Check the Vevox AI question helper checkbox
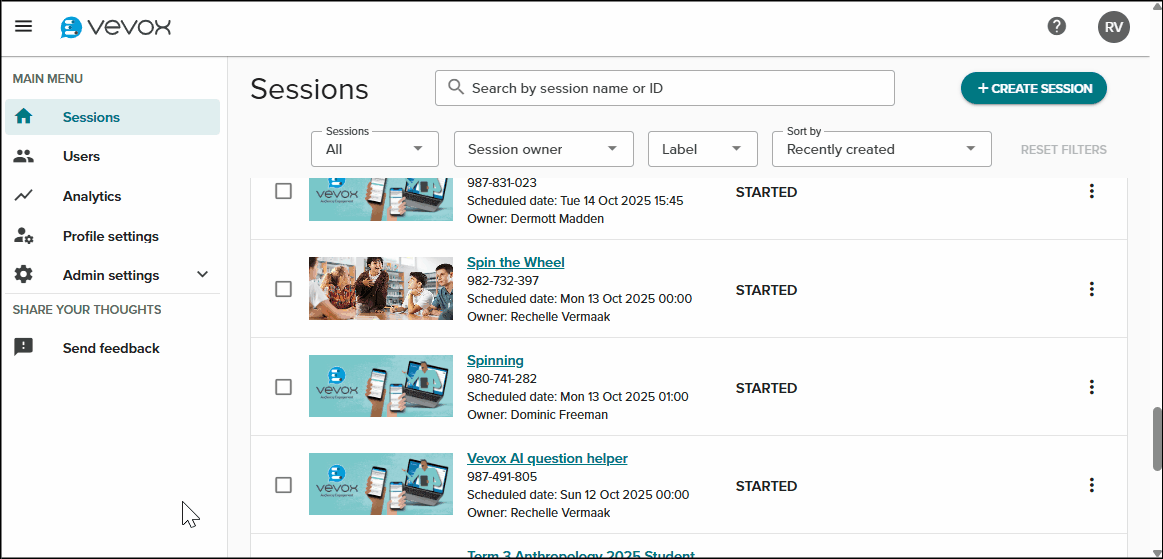 click(x=283, y=485)
